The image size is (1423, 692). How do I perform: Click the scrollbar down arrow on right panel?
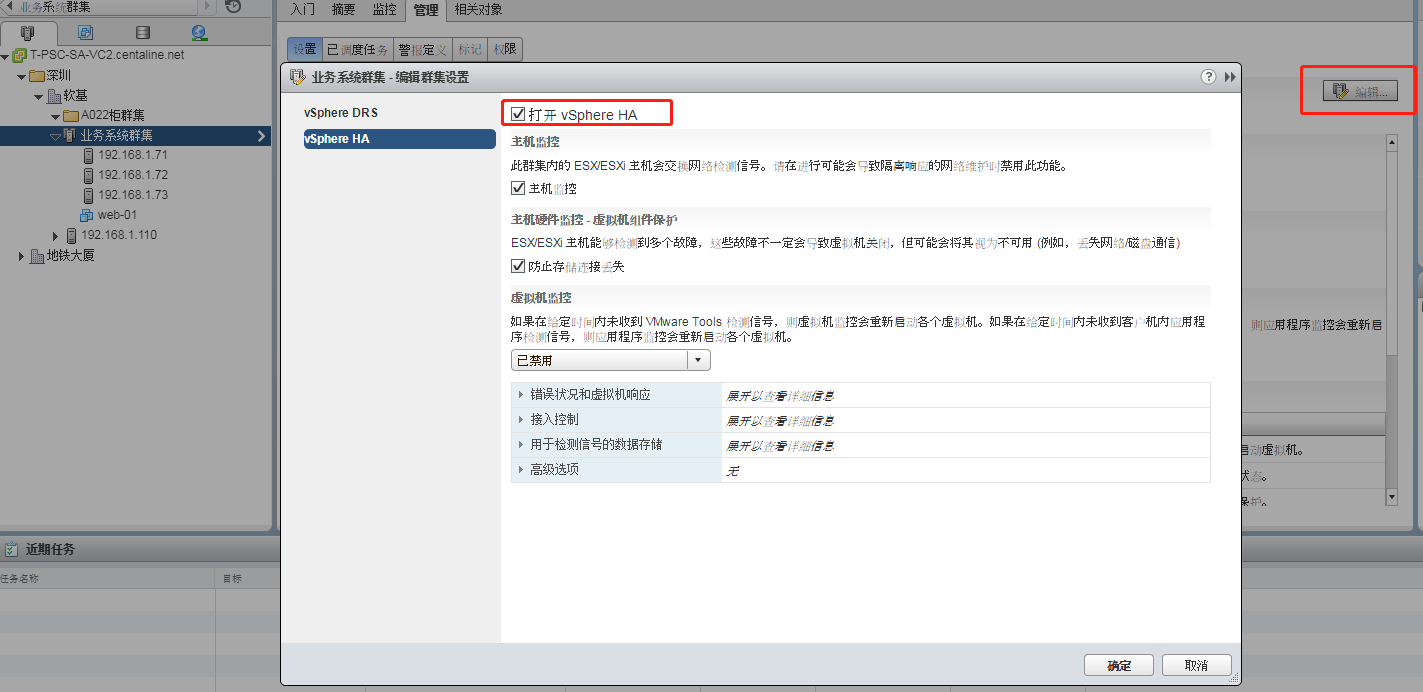pyautogui.click(x=1390, y=497)
